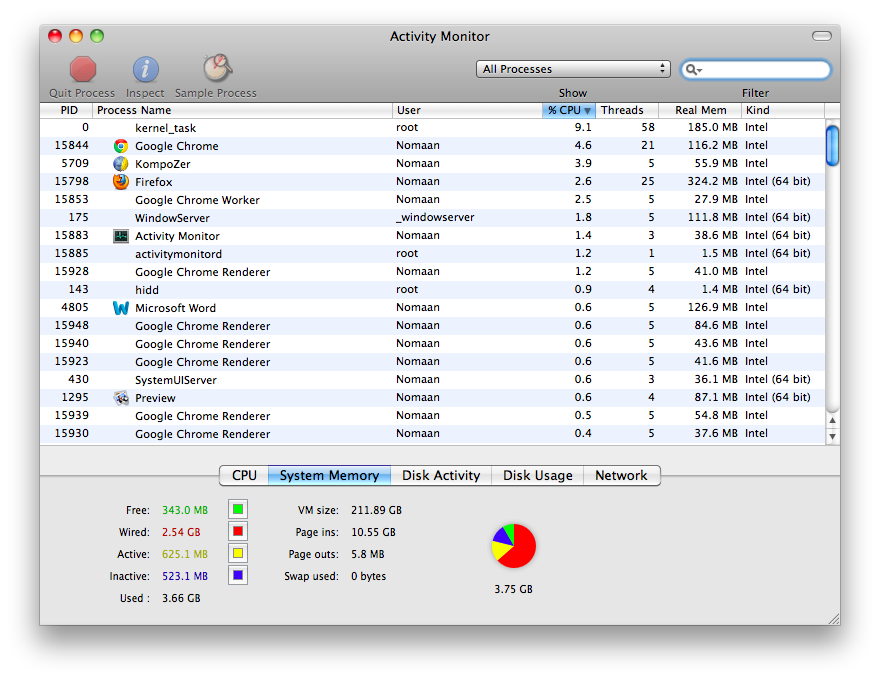Click the Quit Process stop icon
This screenshot has width=880, height=680.
click(x=82, y=70)
